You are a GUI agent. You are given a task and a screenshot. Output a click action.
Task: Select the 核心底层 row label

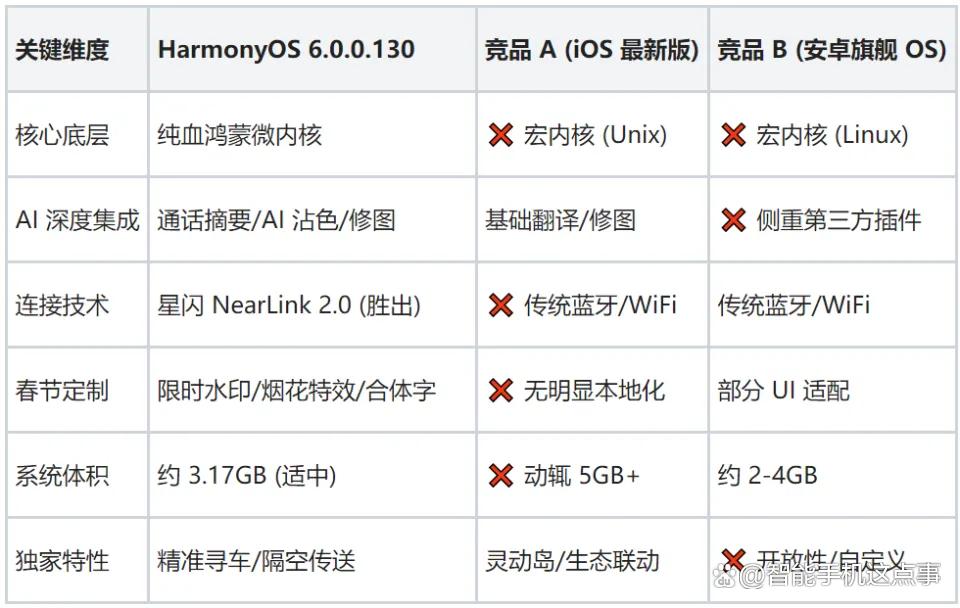pyautogui.click(x=62, y=135)
